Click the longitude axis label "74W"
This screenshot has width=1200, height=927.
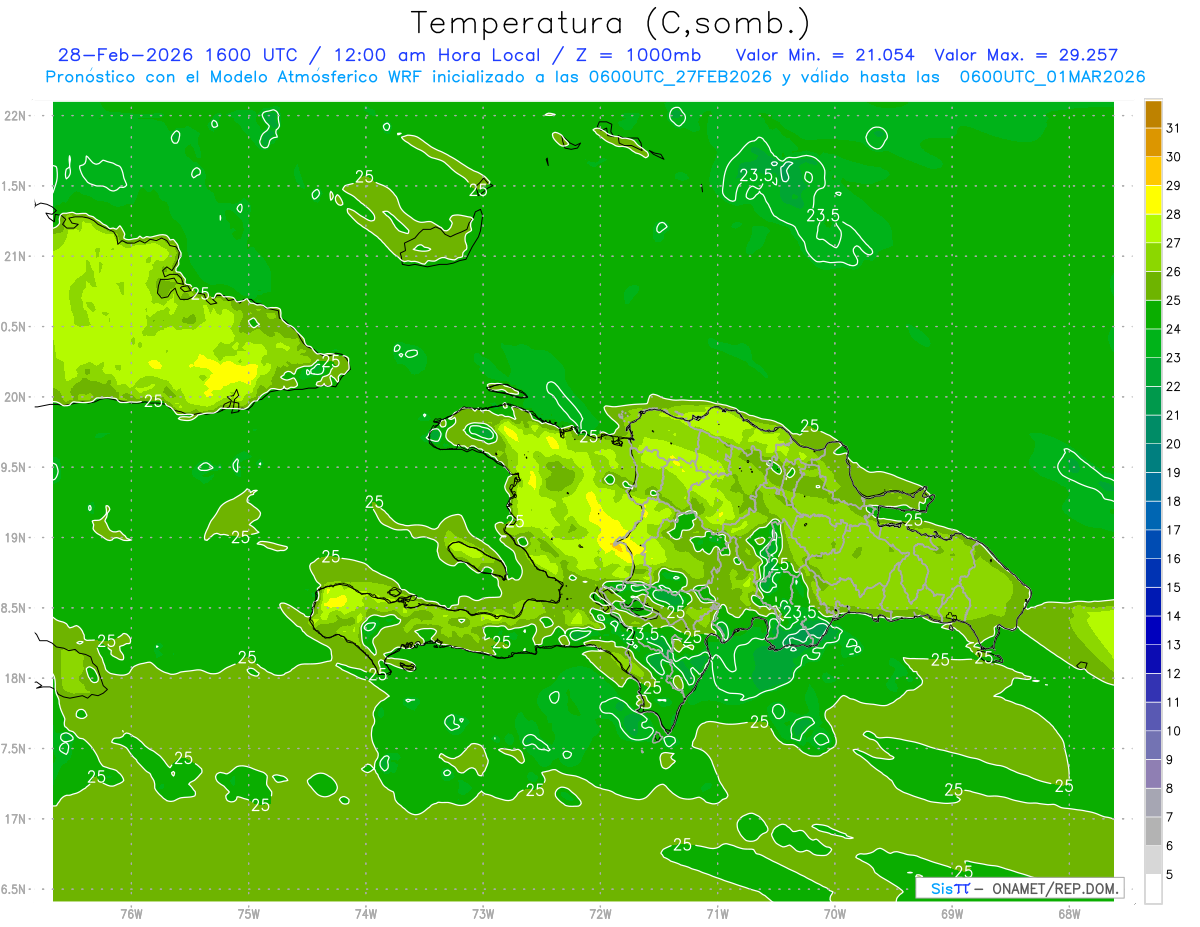tap(365, 914)
